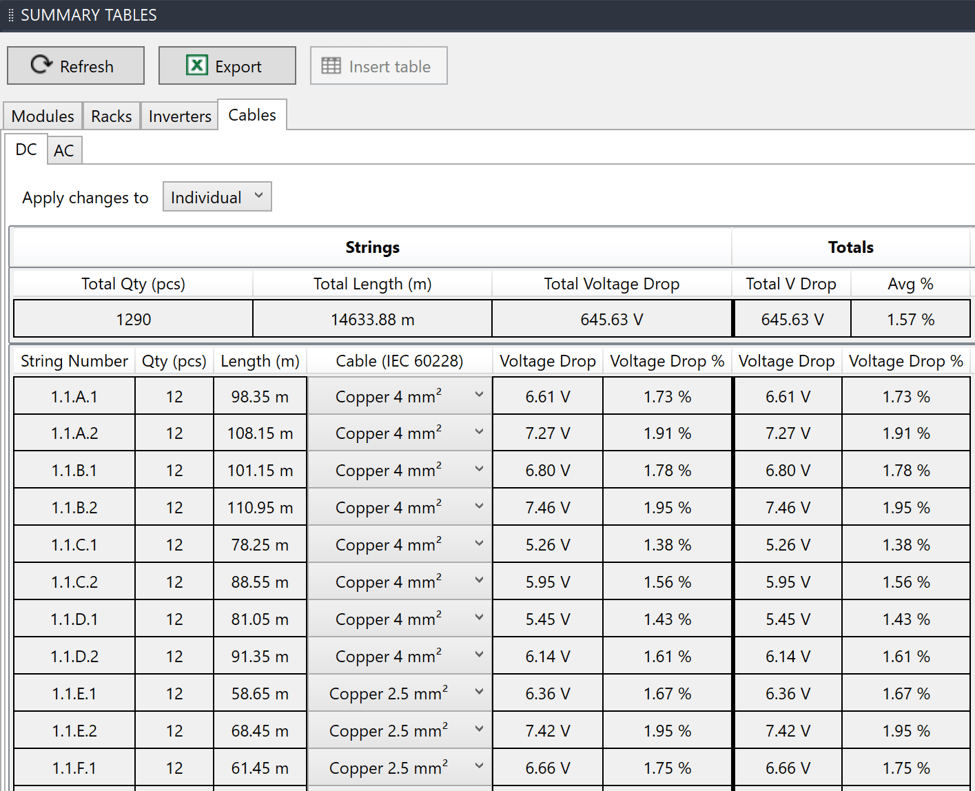Click the Insert table grid icon
The height and width of the screenshot is (791, 975).
331,66
